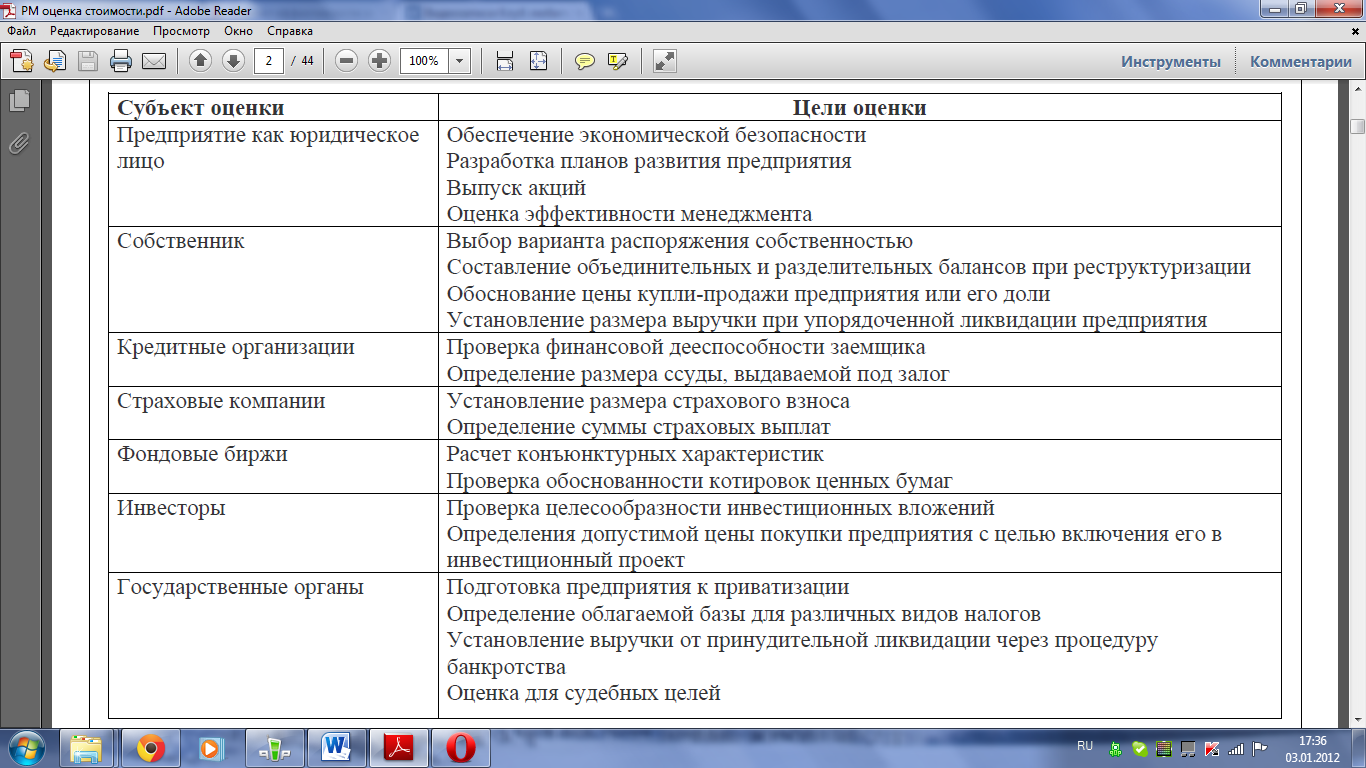Open the Справка menu
This screenshot has width=1366, height=768.
point(290,31)
